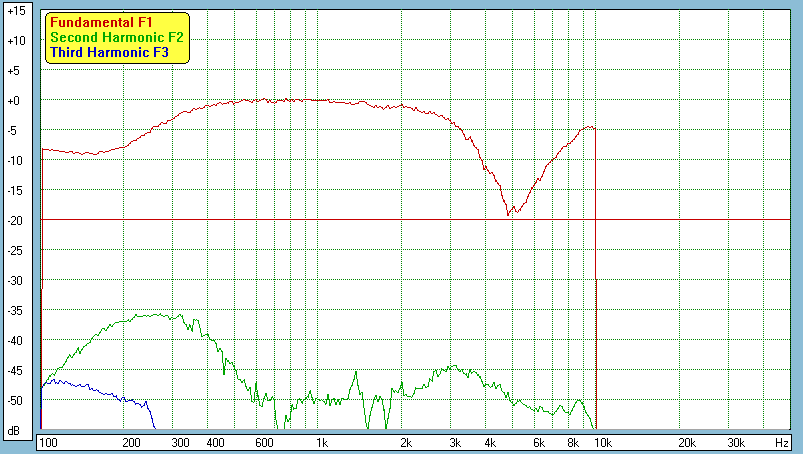The image size is (803, 454).
Task: Click the -50 label on the dB axis
Action: click(x=15, y=401)
